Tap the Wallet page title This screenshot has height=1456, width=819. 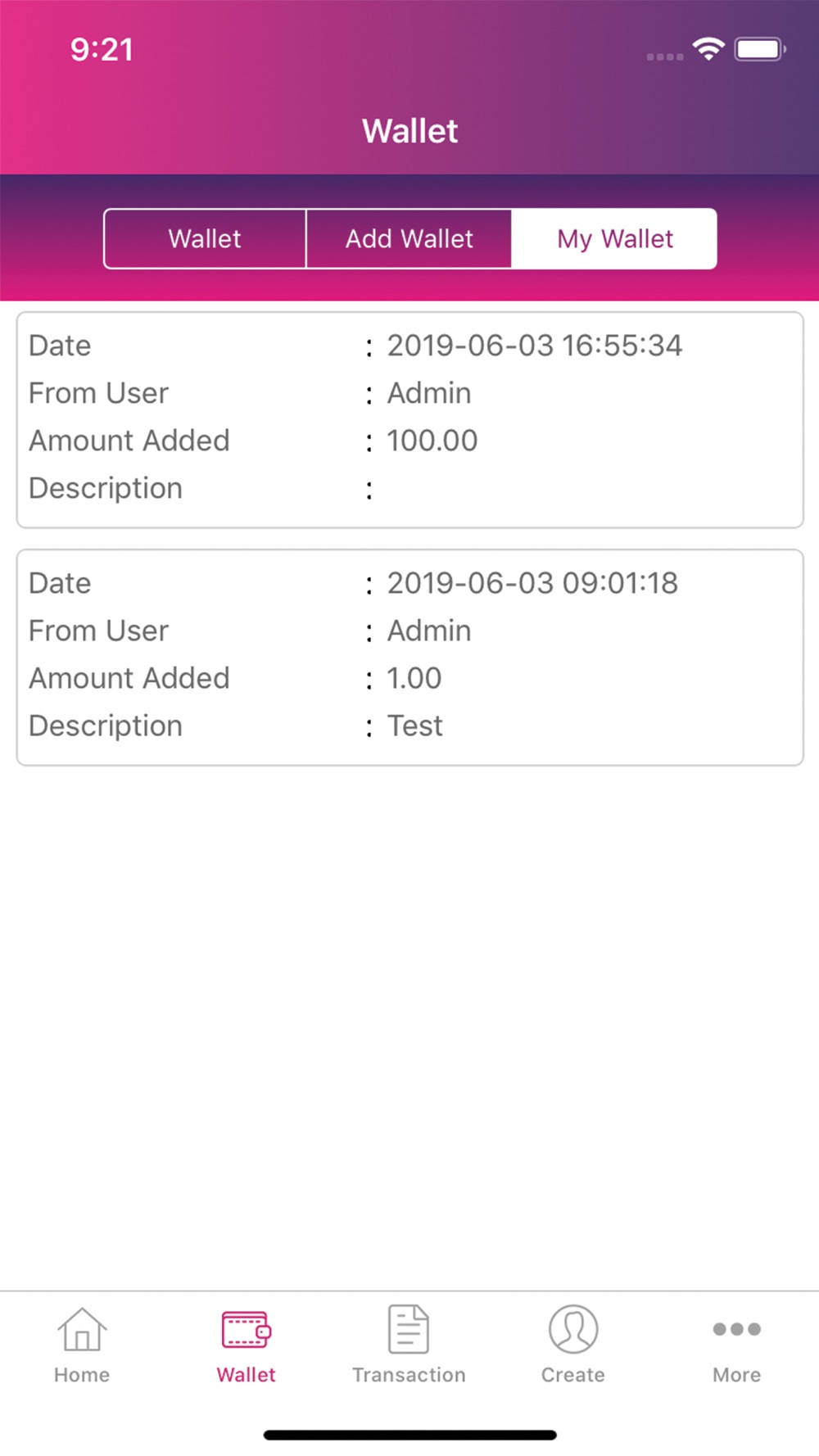[409, 131]
